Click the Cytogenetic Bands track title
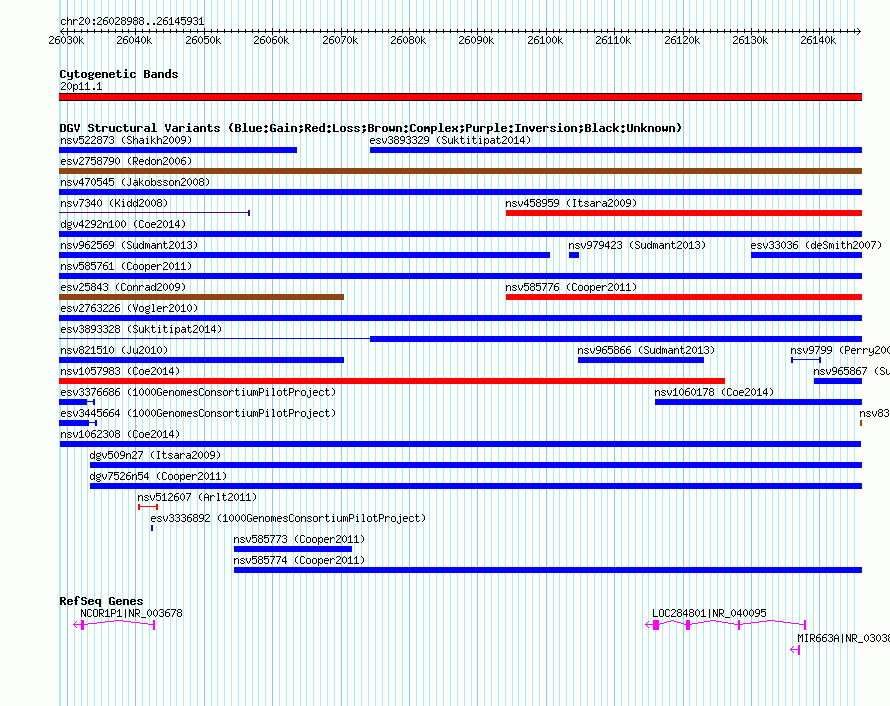Image resolution: width=890 pixels, height=706 pixels. click(x=119, y=74)
